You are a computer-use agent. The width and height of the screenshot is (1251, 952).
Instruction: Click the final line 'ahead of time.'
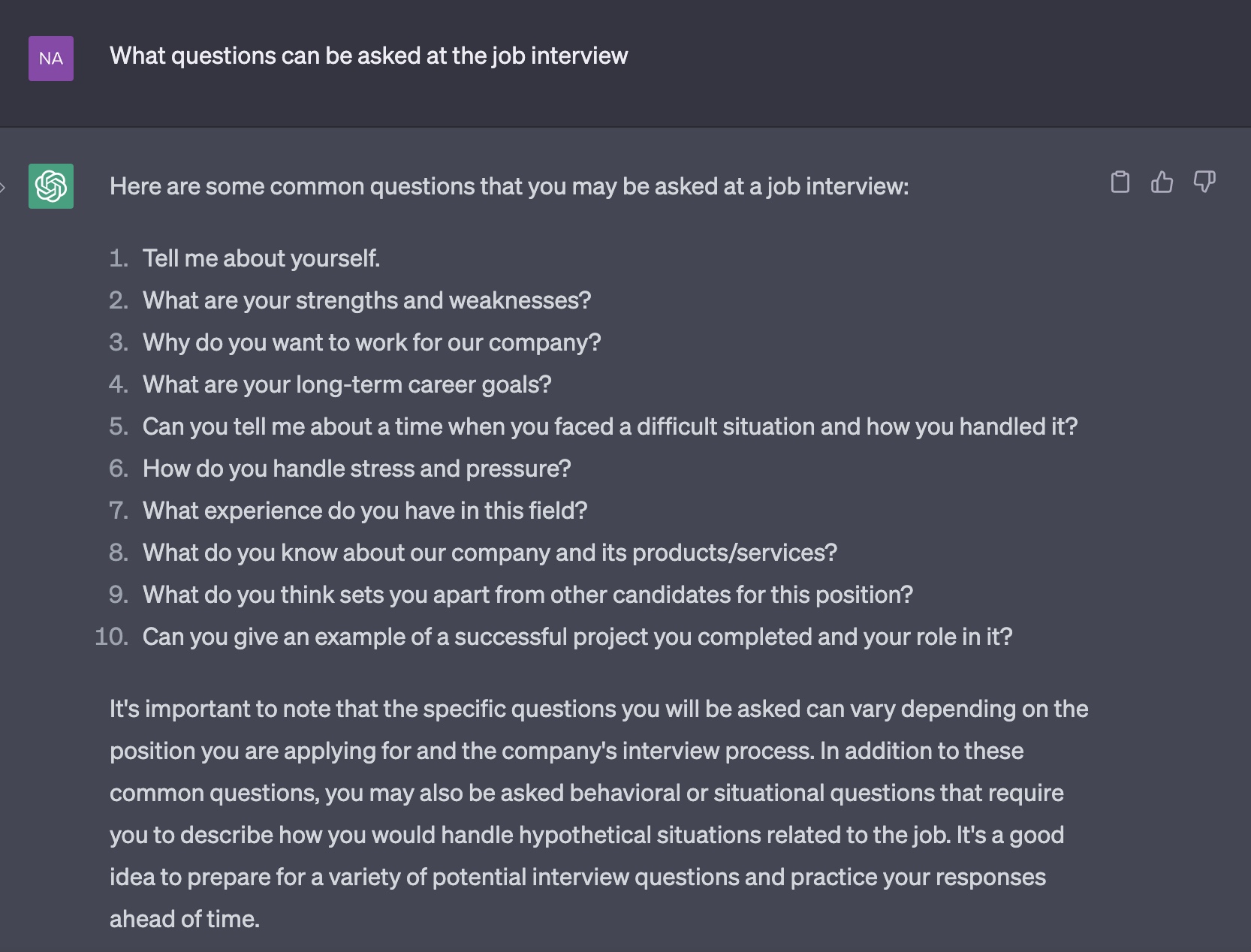[185, 919]
